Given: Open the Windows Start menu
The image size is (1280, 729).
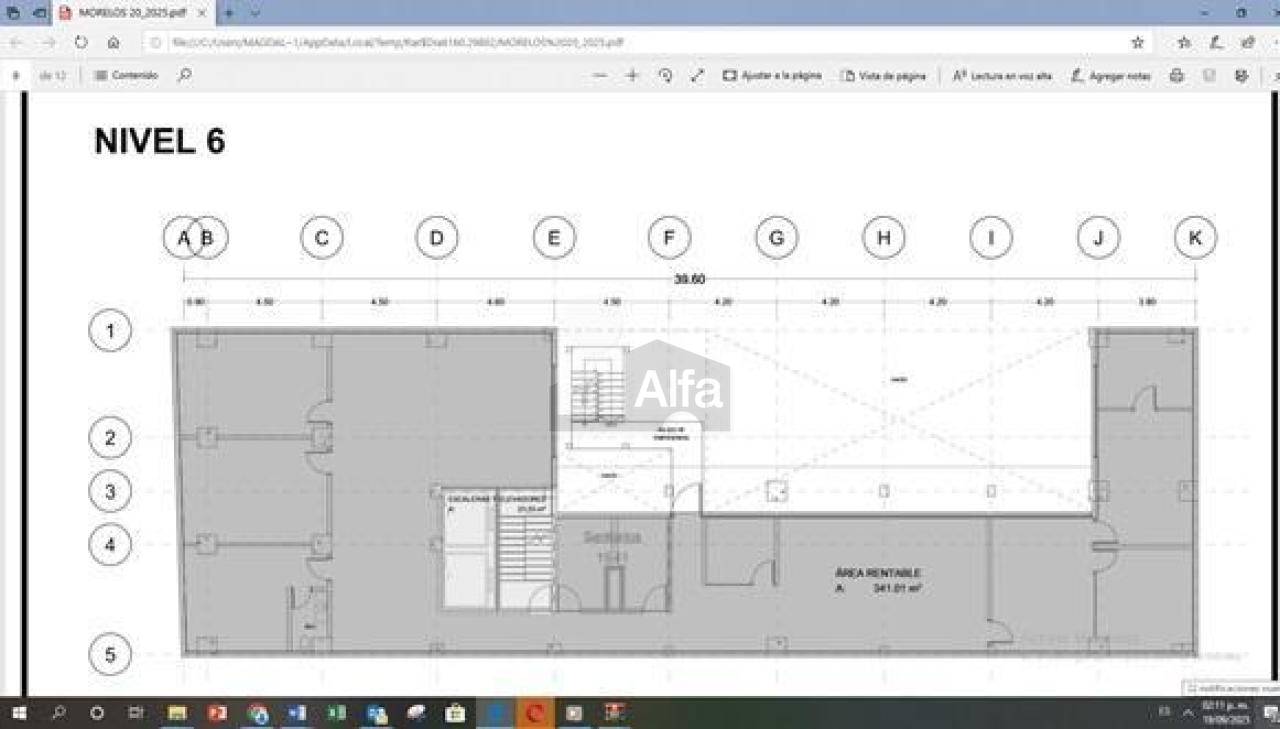Looking at the screenshot, I should coord(18,713).
